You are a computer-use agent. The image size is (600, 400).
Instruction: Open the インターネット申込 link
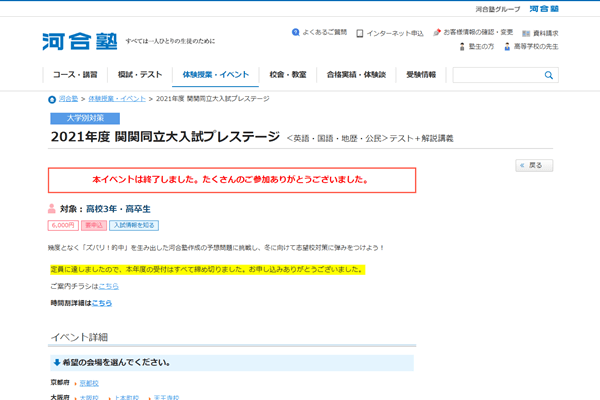pyautogui.click(x=395, y=33)
